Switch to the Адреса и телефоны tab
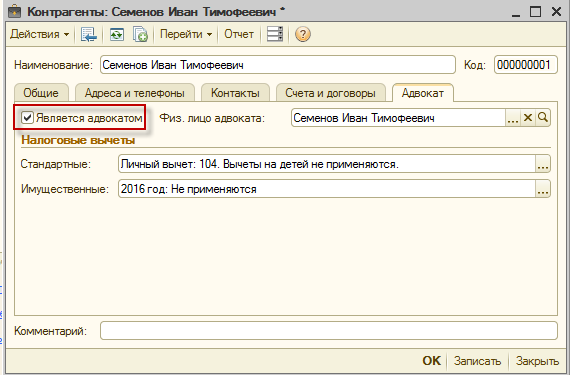The image size is (570, 375). (x=135, y=93)
